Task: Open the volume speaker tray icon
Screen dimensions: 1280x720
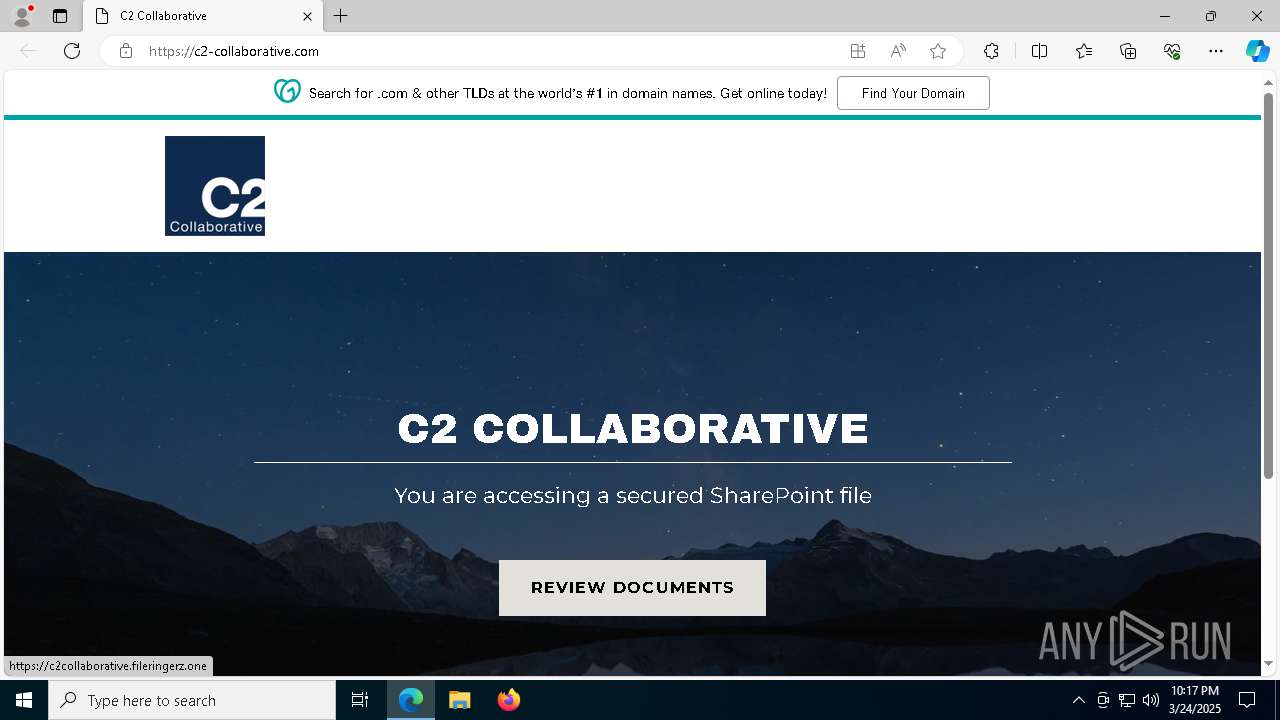Action: pos(1151,700)
